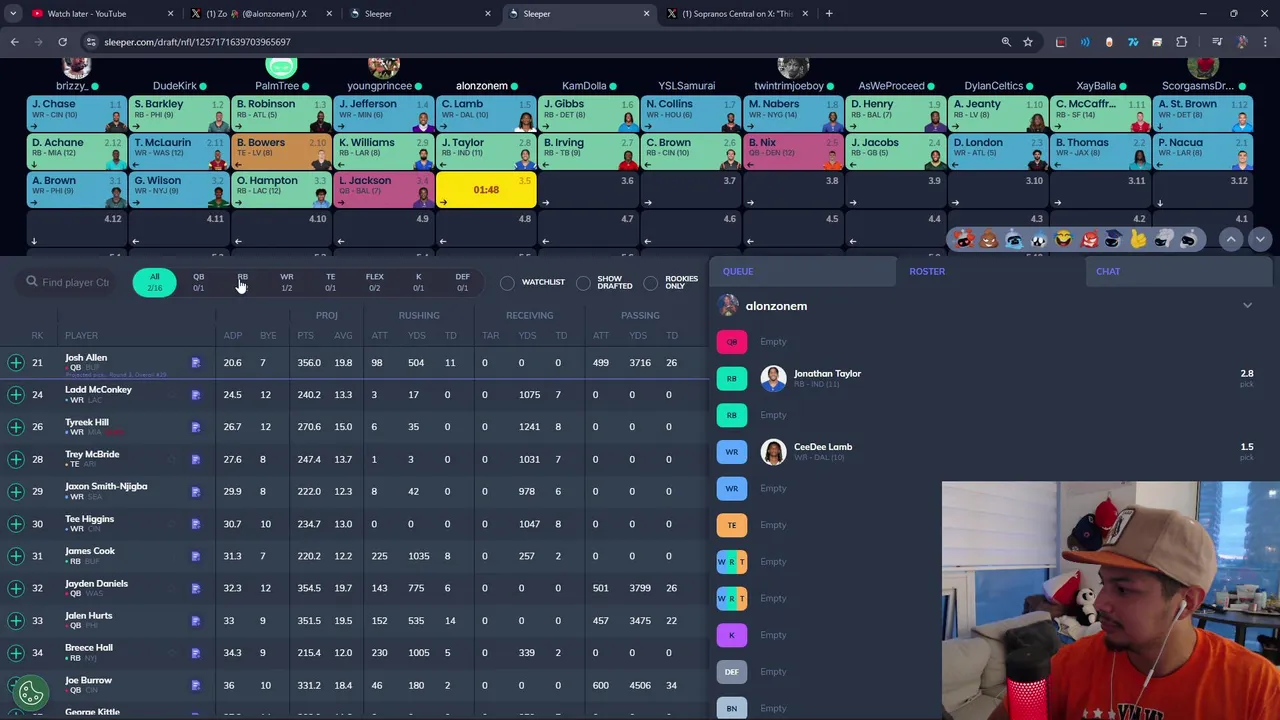Screen dimensions: 1280x720
Task: Add James Cook using plus icon
Action: click(x=16, y=556)
